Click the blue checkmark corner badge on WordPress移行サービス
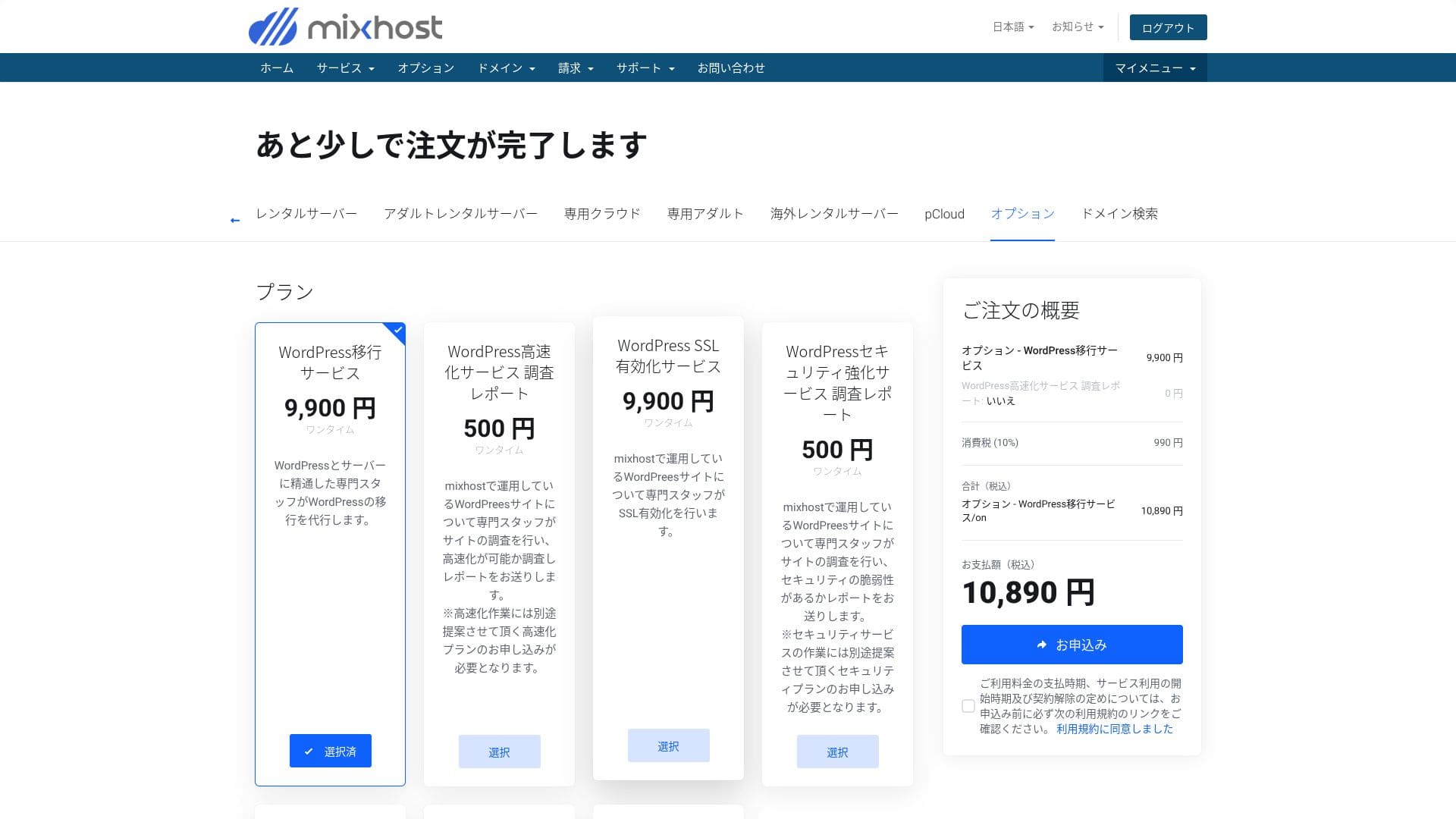 tap(397, 331)
